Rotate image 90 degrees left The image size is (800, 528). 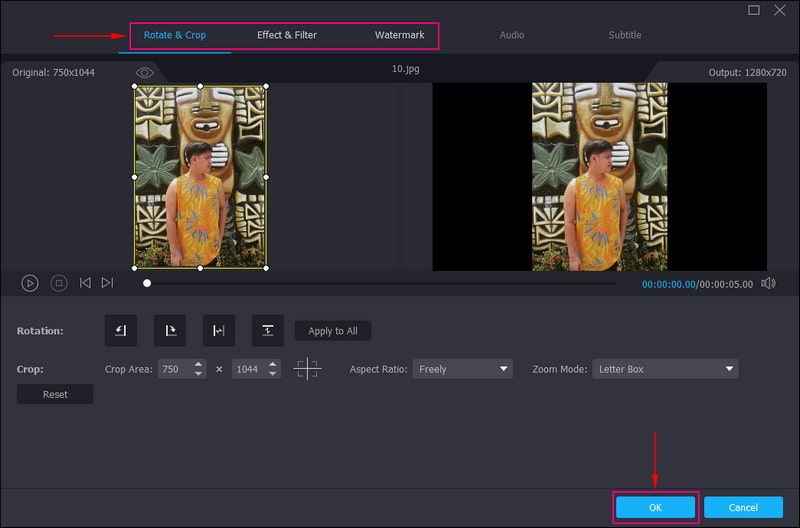[121, 331]
